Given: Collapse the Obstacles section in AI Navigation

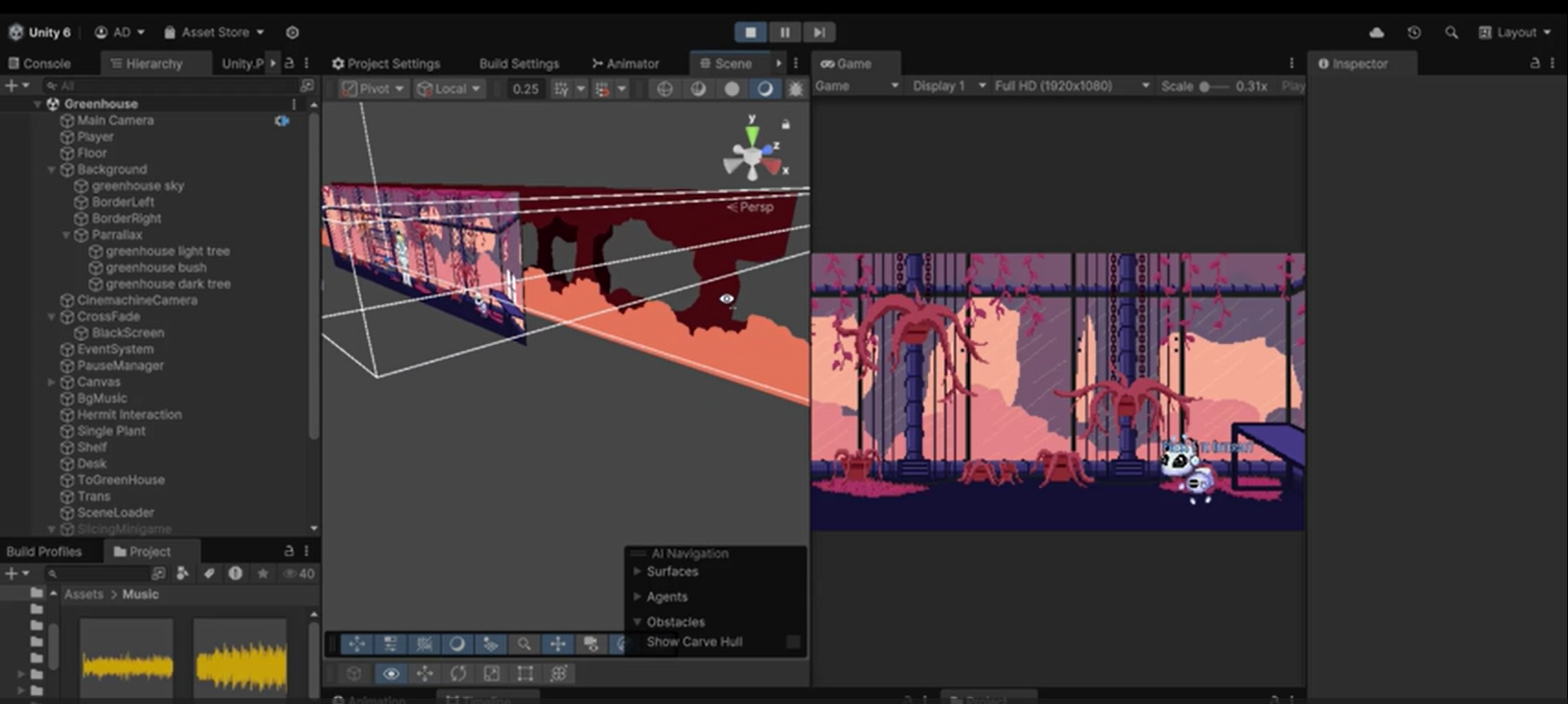Looking at the screenshot, I should (x=638, y=622).
